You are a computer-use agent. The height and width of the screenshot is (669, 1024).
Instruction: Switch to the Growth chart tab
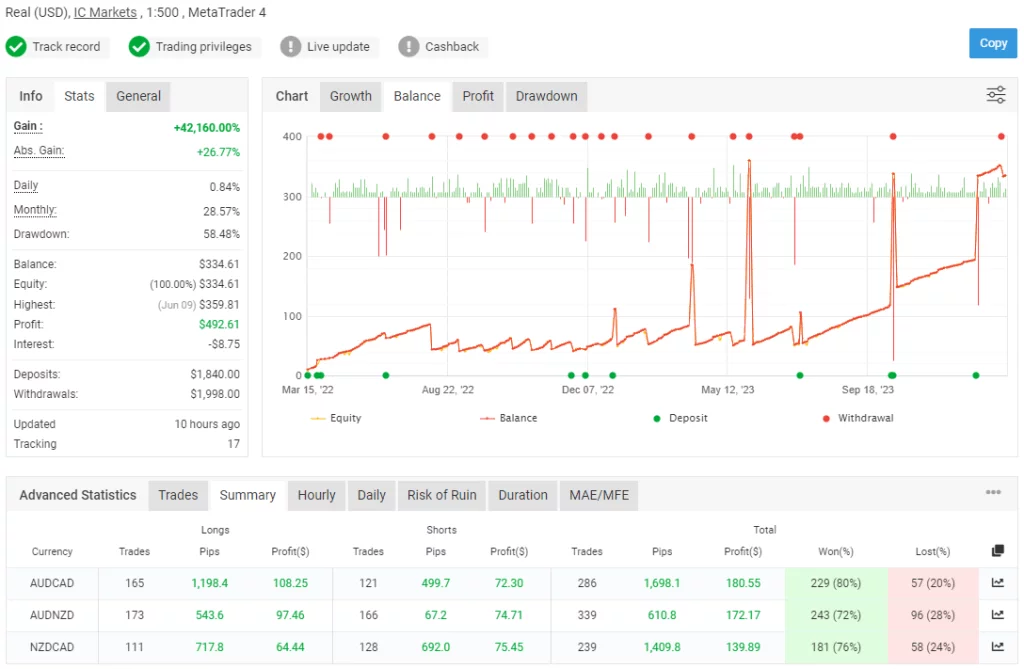(350, 96)
